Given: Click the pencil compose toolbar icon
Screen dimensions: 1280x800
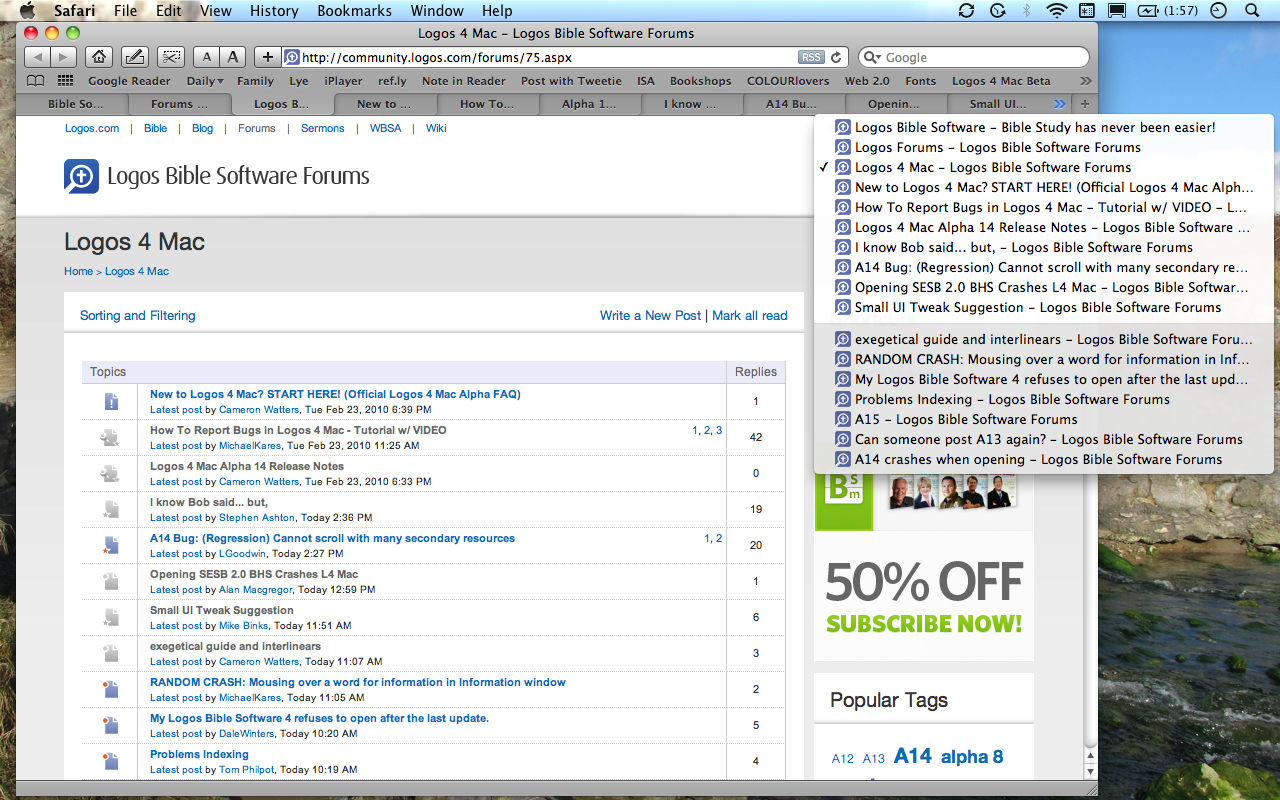Looking at the screenshot, I should (134, 57).
